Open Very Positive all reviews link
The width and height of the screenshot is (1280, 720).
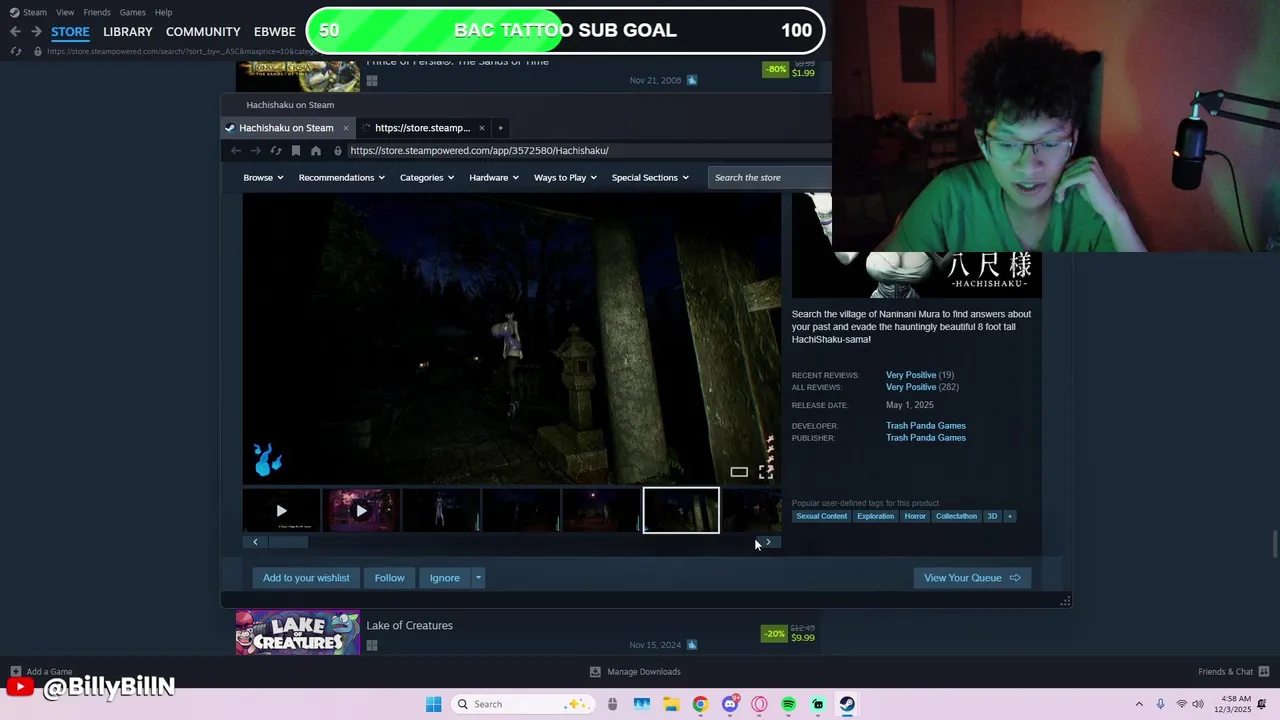[x=911, y=387]
